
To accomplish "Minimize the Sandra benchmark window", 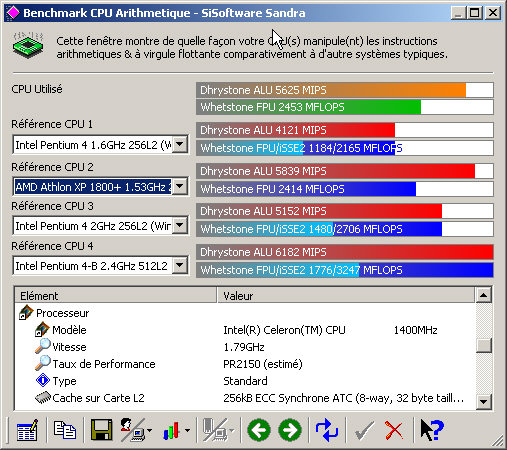I will [x=459, y=13].
